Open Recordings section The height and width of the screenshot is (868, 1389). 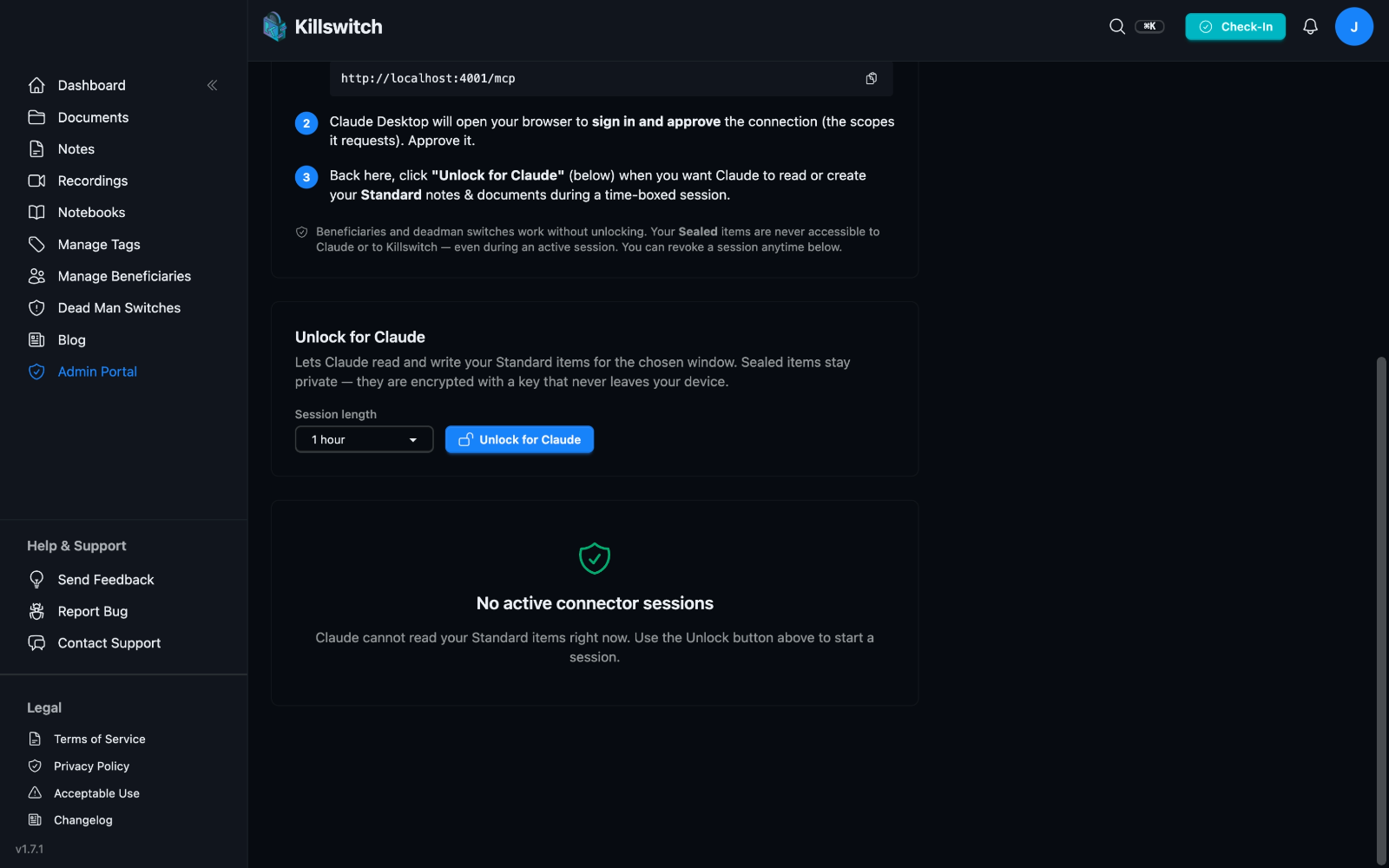(x=93, y=181)
